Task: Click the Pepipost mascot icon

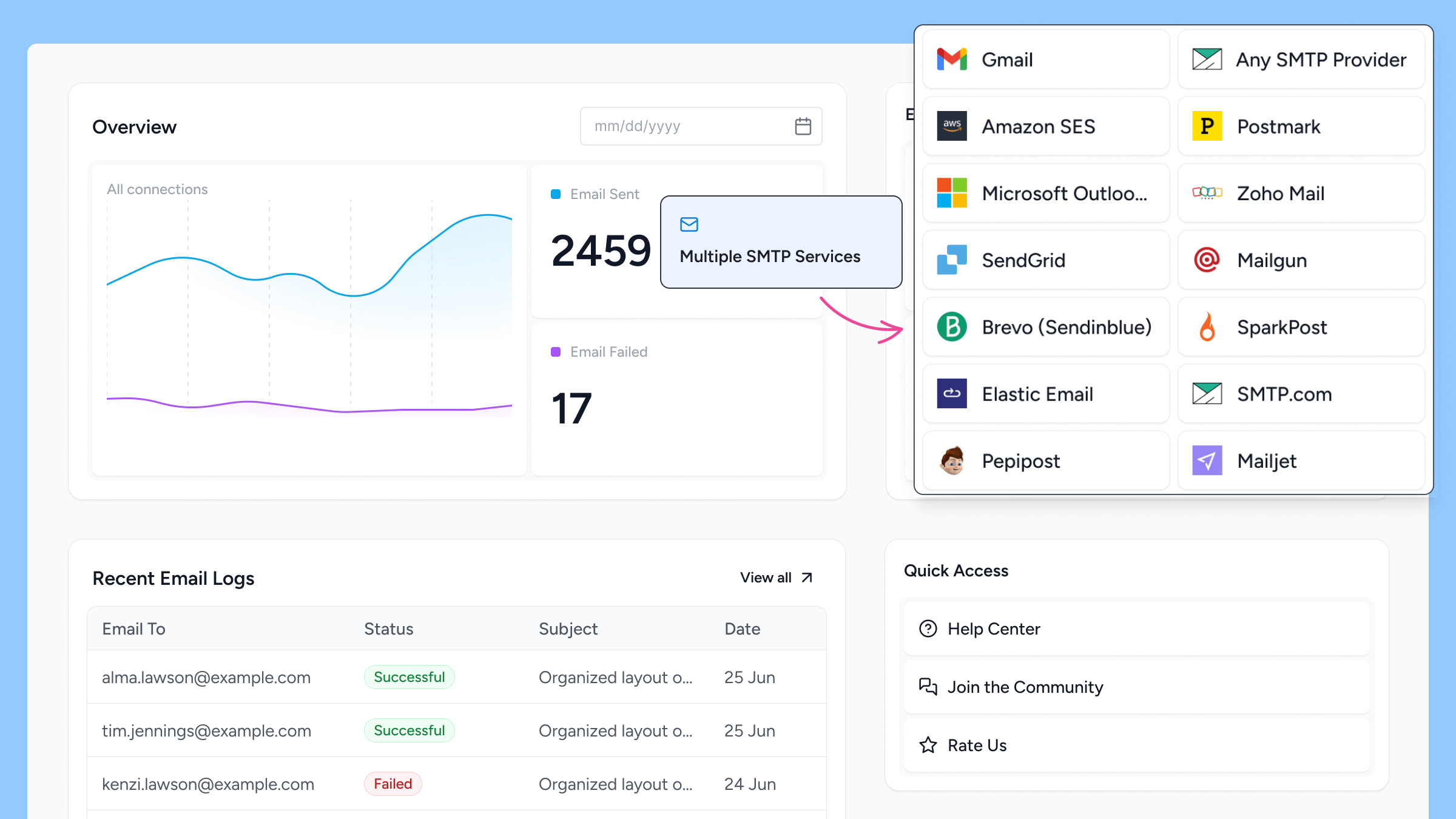Action: [x=952, y=460]
